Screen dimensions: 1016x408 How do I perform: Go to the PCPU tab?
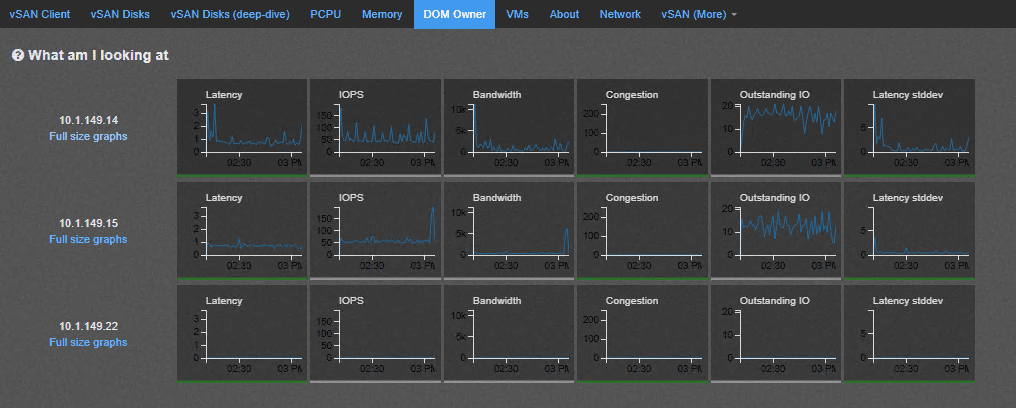point(325,14)
